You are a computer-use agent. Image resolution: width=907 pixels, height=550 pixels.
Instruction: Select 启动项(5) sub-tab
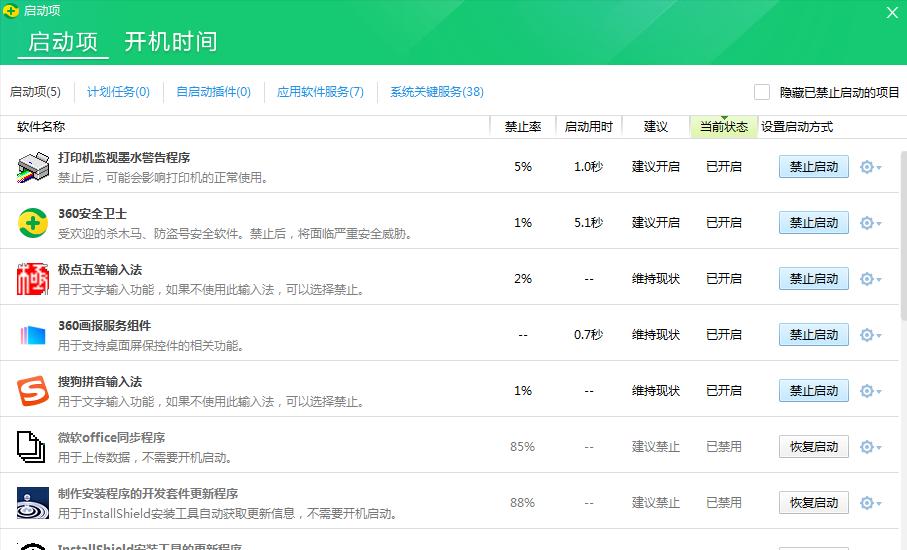(35, 92)
